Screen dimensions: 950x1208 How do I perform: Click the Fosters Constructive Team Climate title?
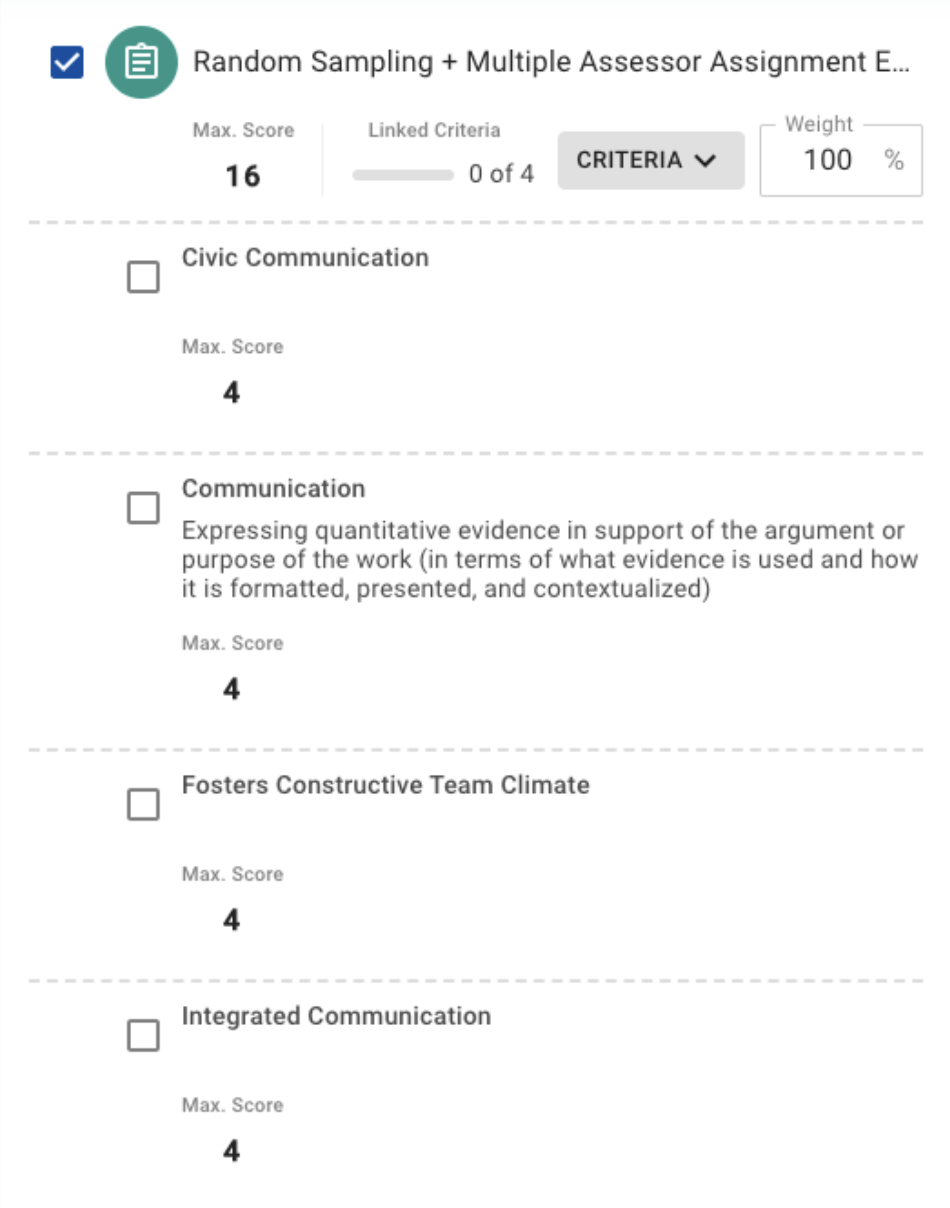pyautogui.click(x=385, y=784)
